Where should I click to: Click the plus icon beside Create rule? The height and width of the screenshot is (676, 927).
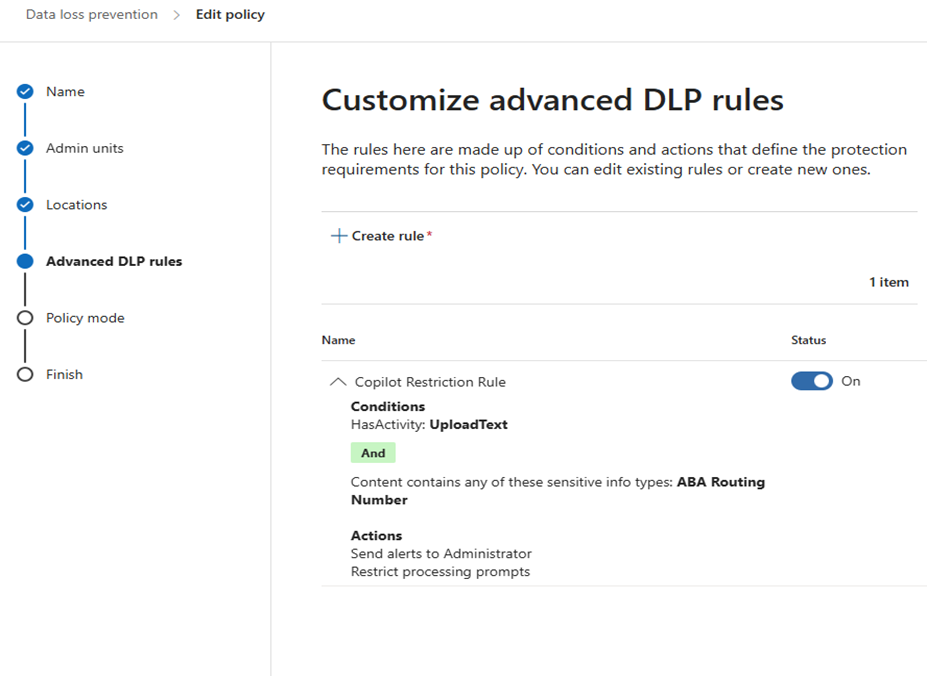pyautogui.click(x=339, y=236)
